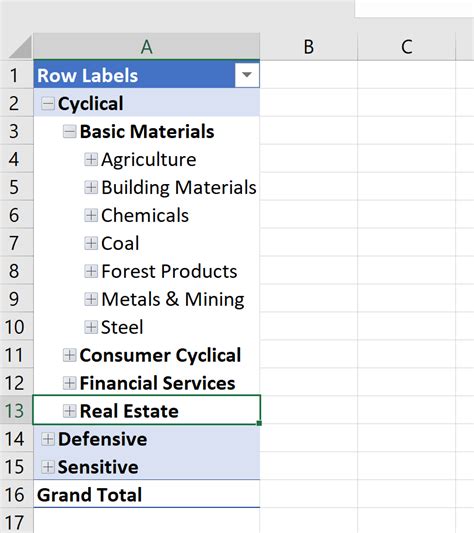Expand the Sensitive group
This screenshot has width=474, height=533.
48,467
